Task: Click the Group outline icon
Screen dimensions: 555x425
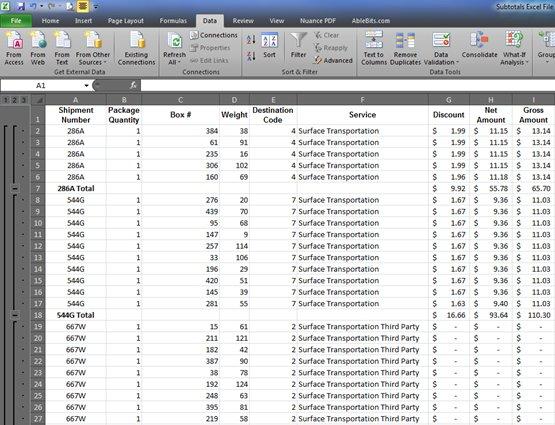Action: [546, 48]
